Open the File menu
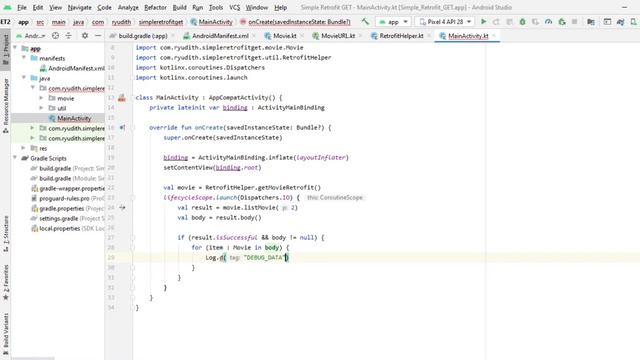Viewport: 640px width, 360px height. 22,7
